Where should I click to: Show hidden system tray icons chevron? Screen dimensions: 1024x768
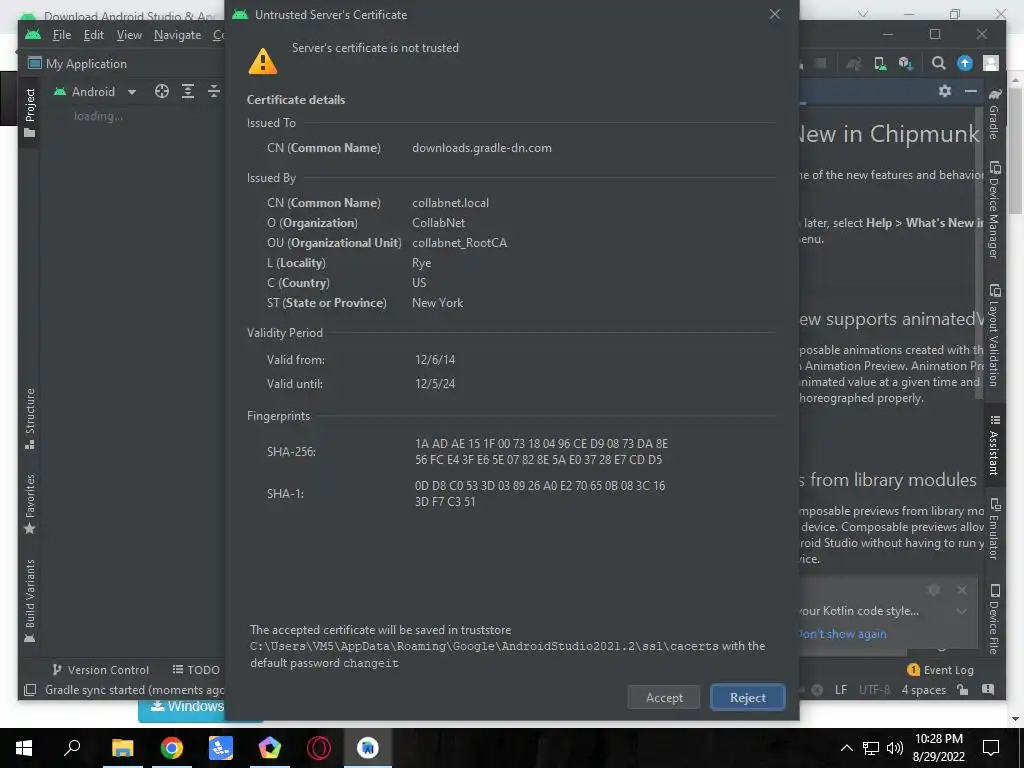tap(846, 748)
